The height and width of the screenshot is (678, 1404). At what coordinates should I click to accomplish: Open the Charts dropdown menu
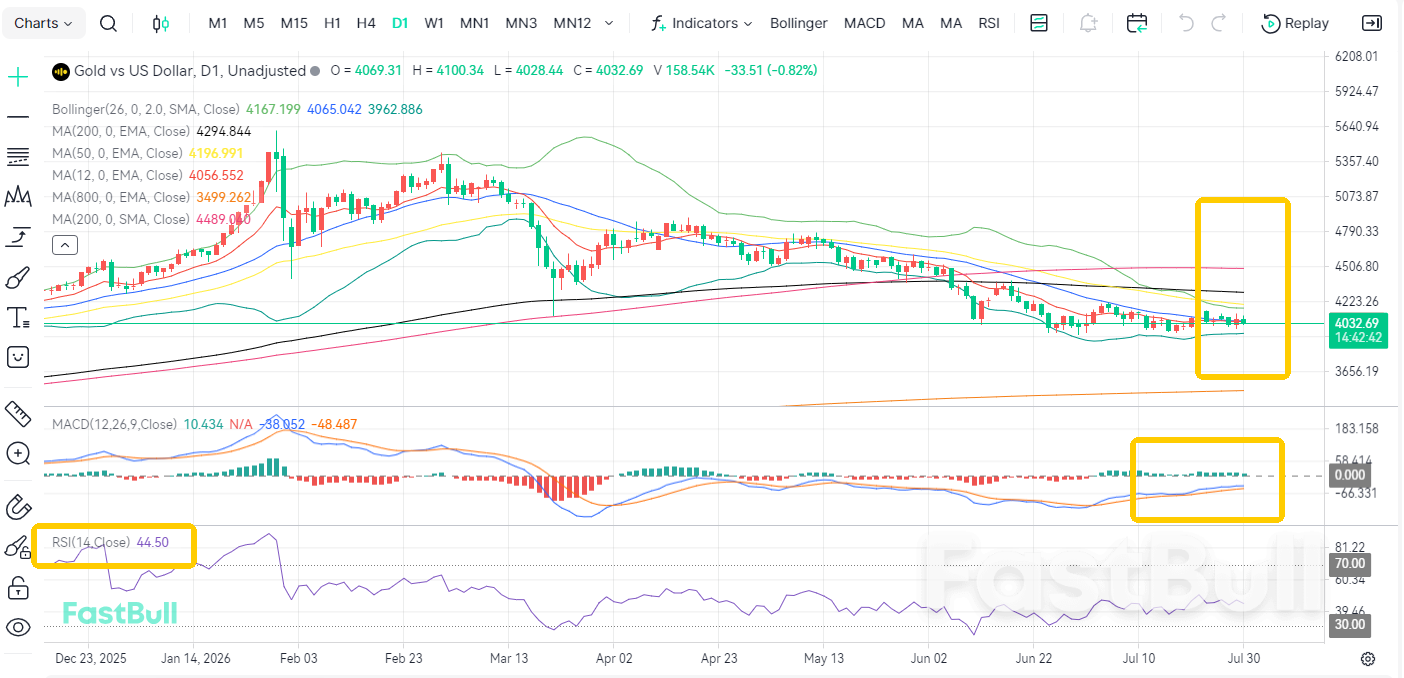click(44, 23)
